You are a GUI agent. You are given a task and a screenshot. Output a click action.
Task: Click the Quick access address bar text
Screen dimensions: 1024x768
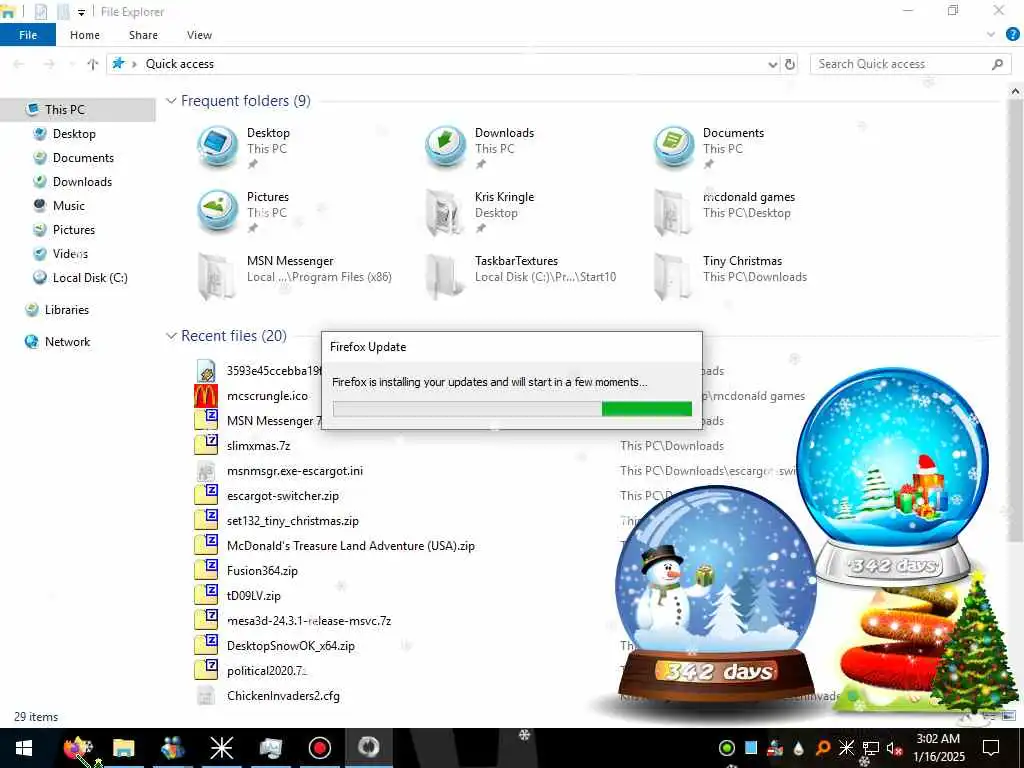point(180,64)
